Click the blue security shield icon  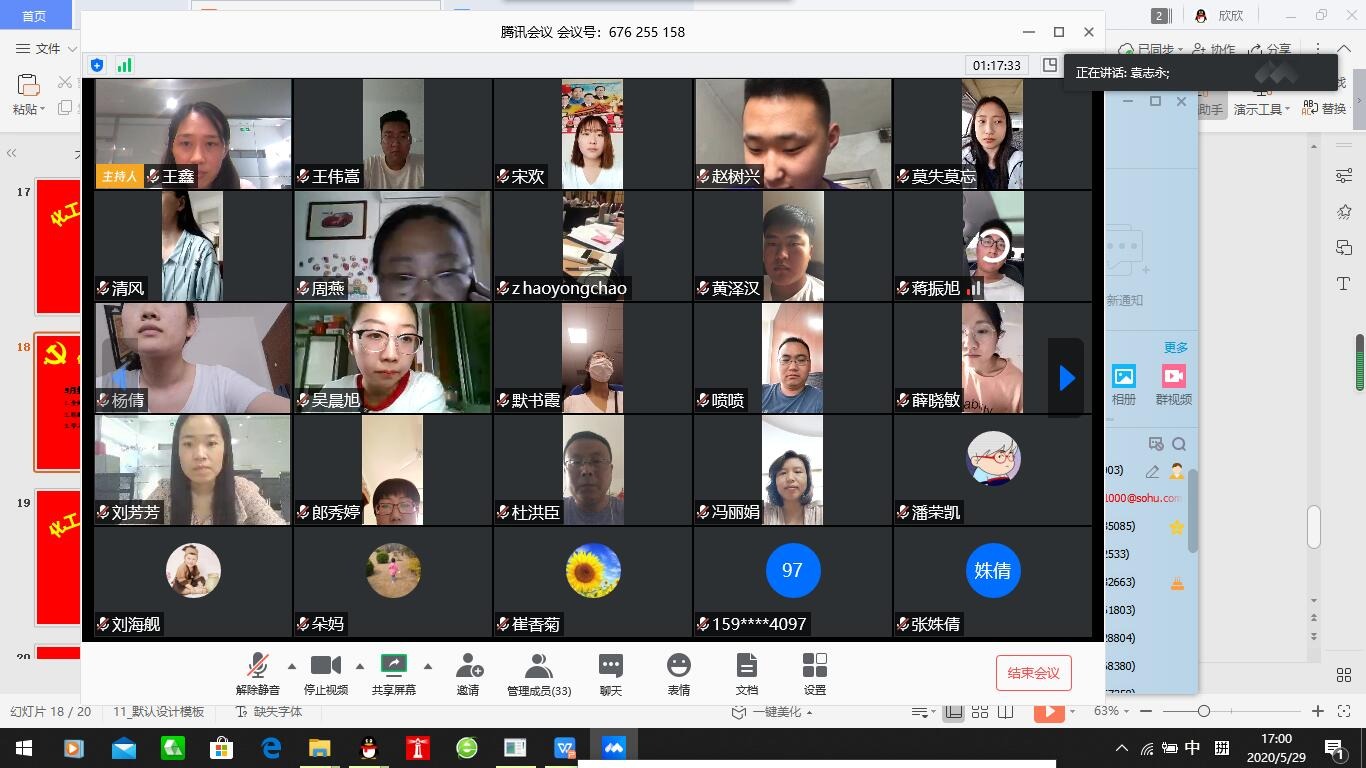(x=97, y=65)
